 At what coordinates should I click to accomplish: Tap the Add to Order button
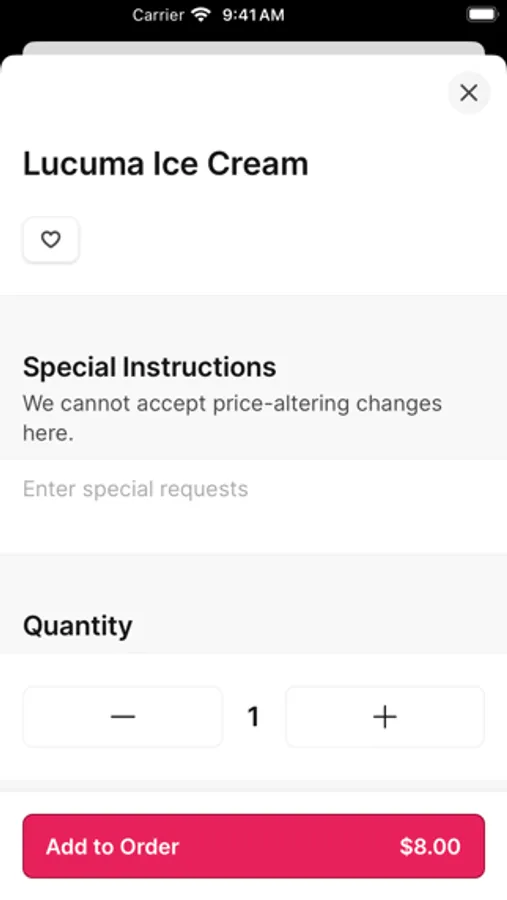253,845
